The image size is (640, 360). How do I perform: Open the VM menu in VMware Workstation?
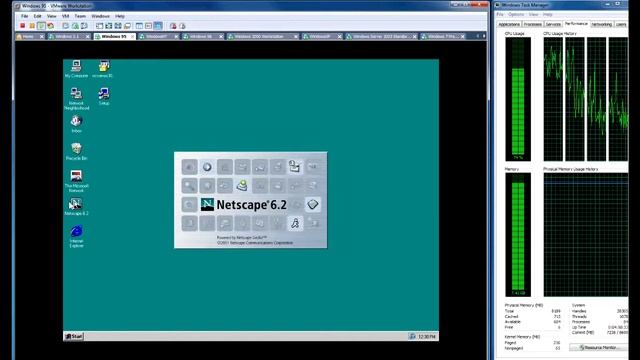tap(65, 16)
